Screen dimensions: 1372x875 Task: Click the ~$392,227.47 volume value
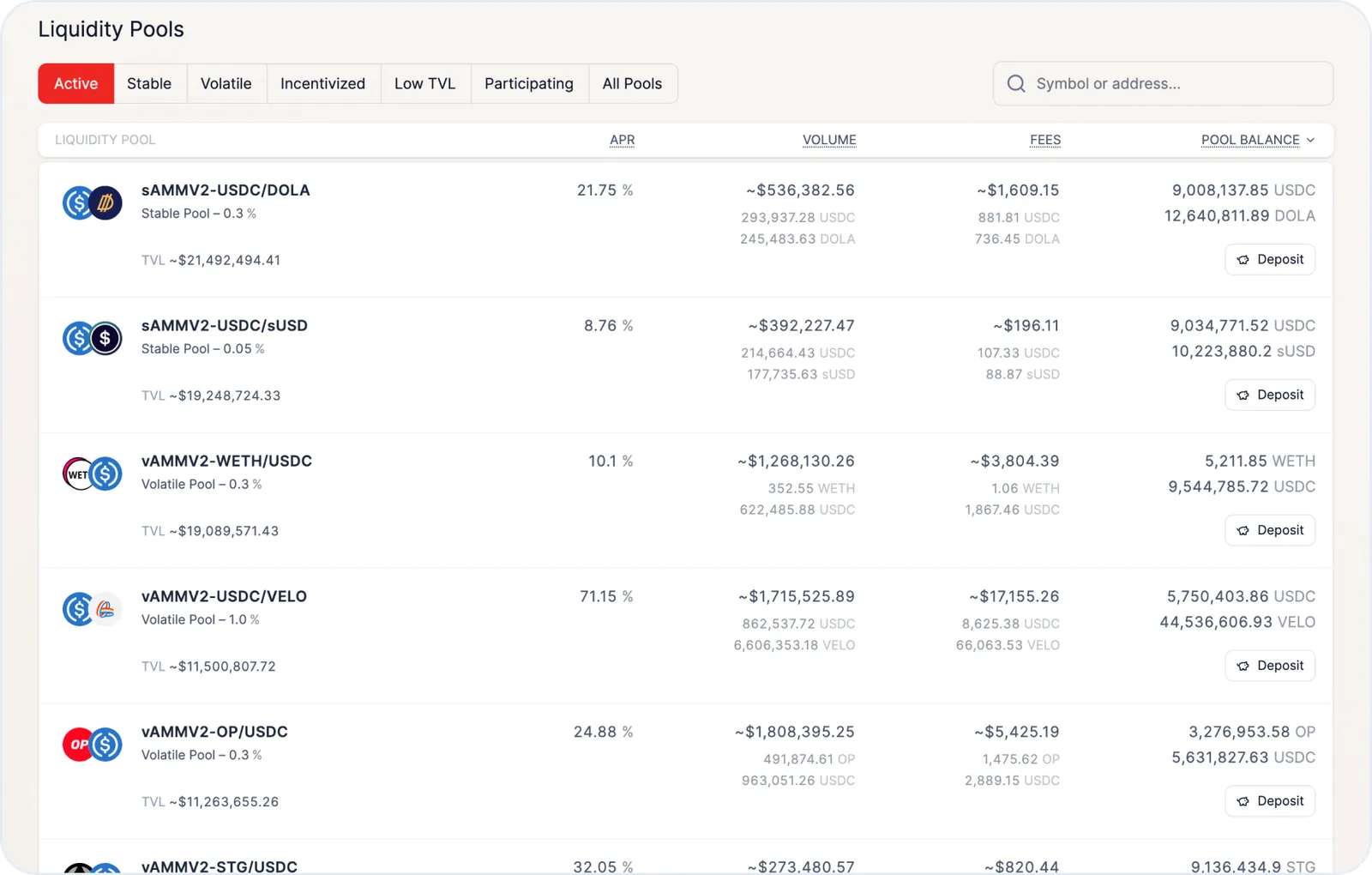tap(801, 326)
